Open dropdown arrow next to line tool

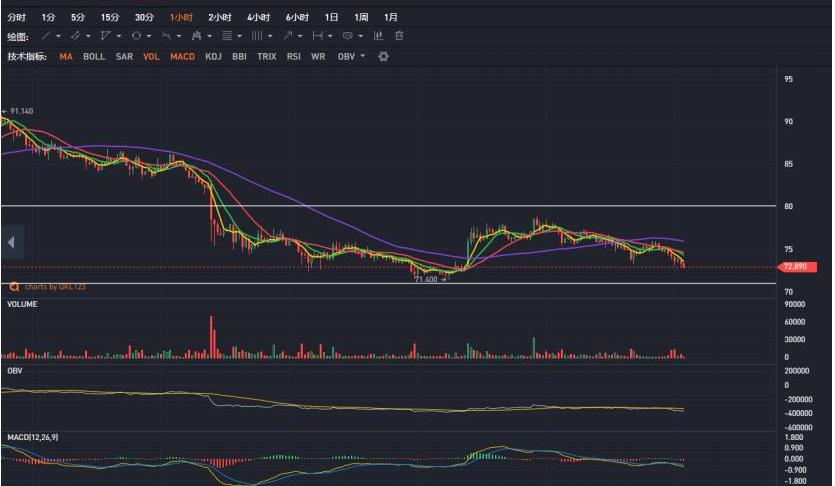click(x=58, y=36)
